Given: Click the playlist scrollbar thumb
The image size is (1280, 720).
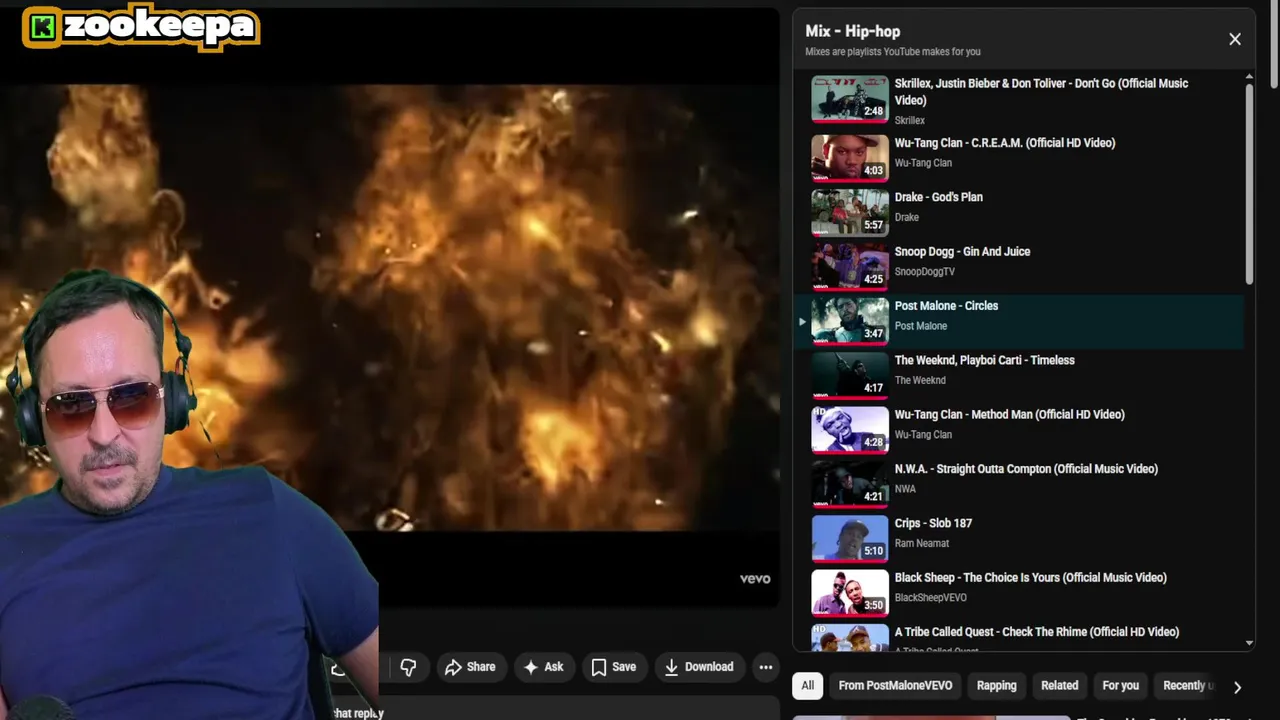Looking at the screenshot, I should (x=1249, y=183).
